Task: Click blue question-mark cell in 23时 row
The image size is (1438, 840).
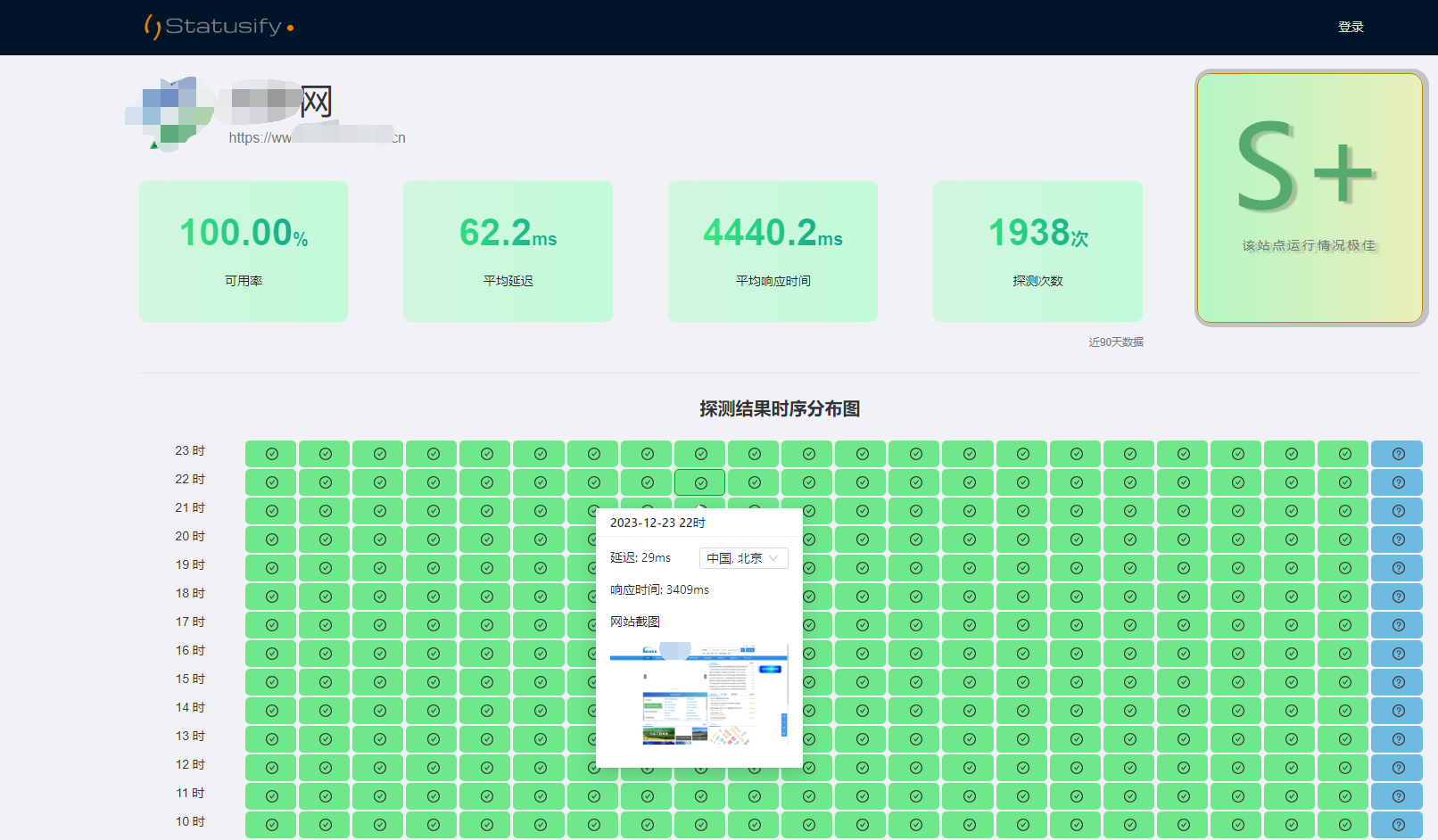Action: [1397, 454]
